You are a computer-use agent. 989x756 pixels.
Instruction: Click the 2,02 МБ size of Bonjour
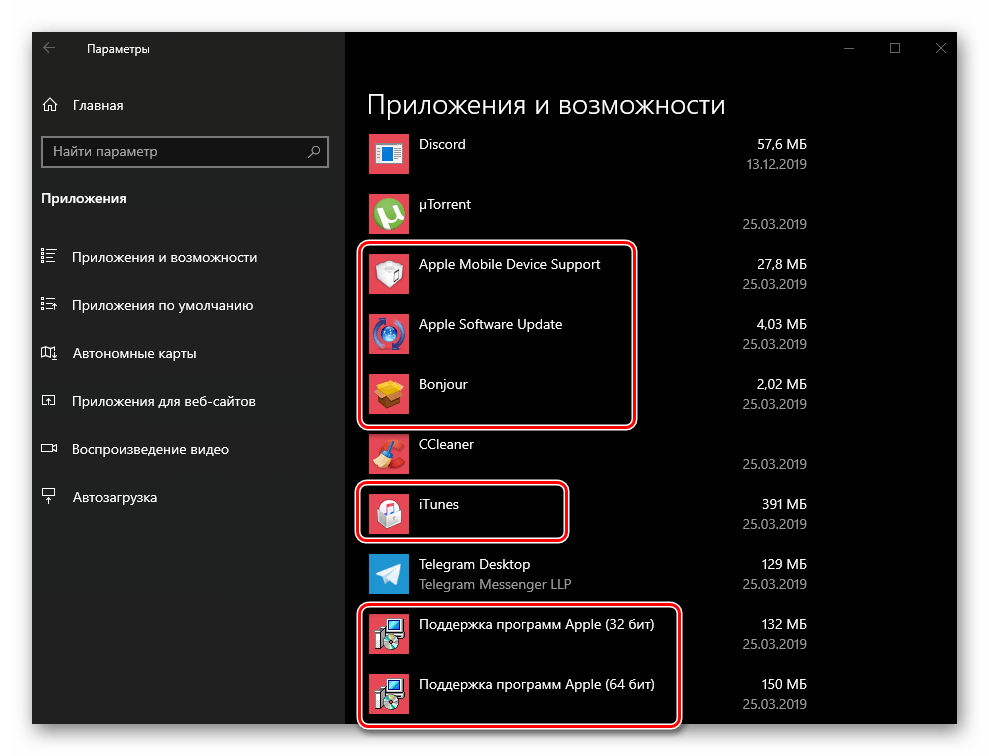click(782, 384)
